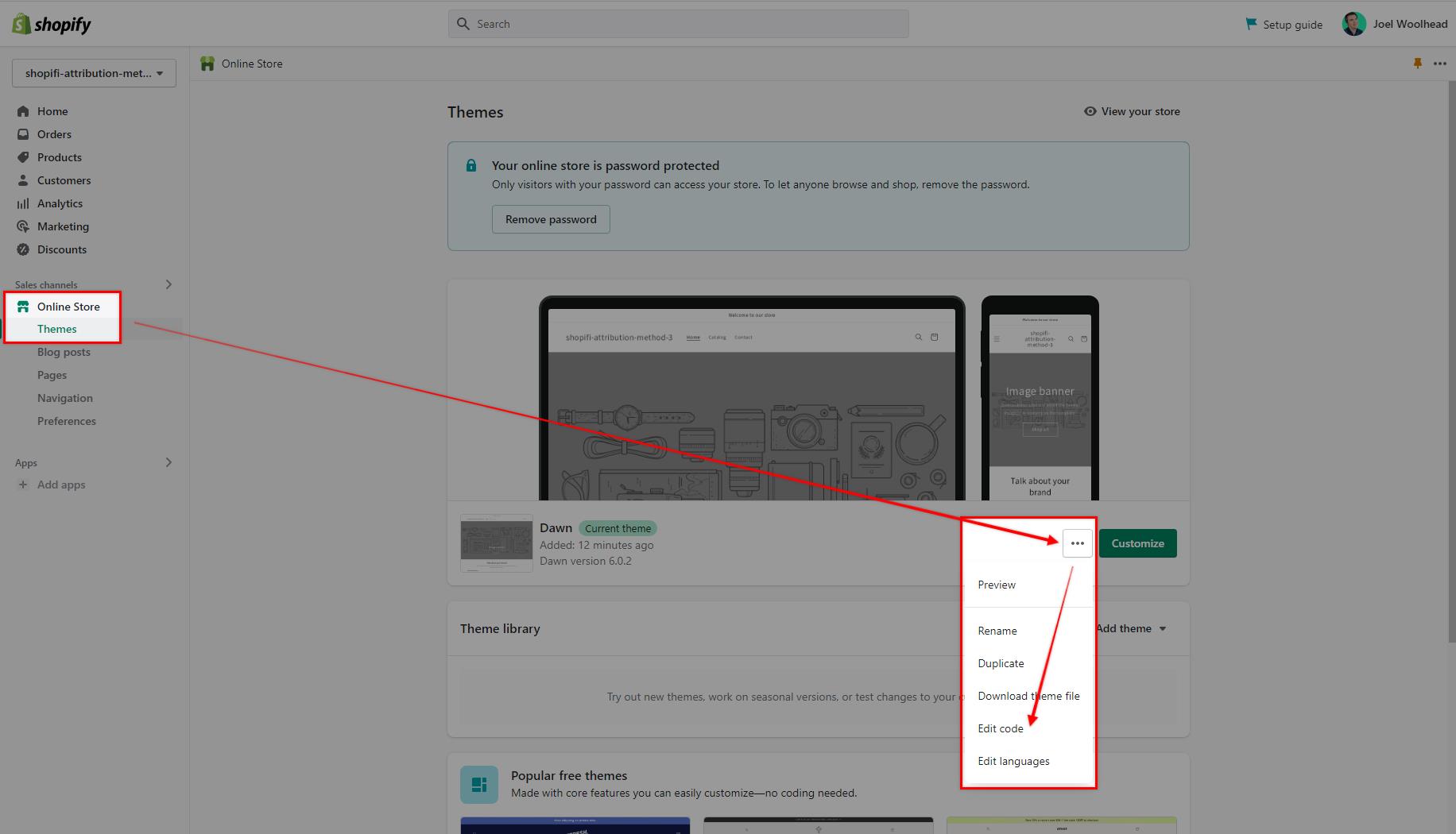Click the page vertical scrollbar

coord(1450,361)
